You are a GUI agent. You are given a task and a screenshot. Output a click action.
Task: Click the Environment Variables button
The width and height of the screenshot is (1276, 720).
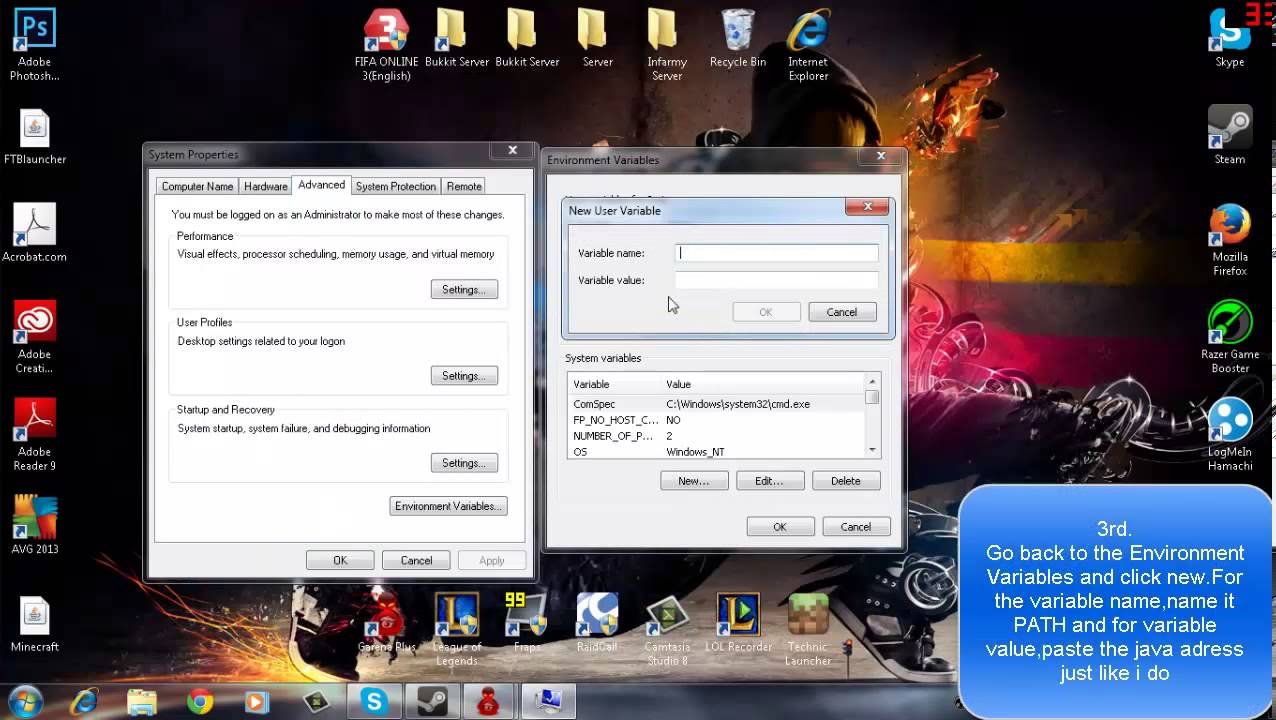coord(448,506)
